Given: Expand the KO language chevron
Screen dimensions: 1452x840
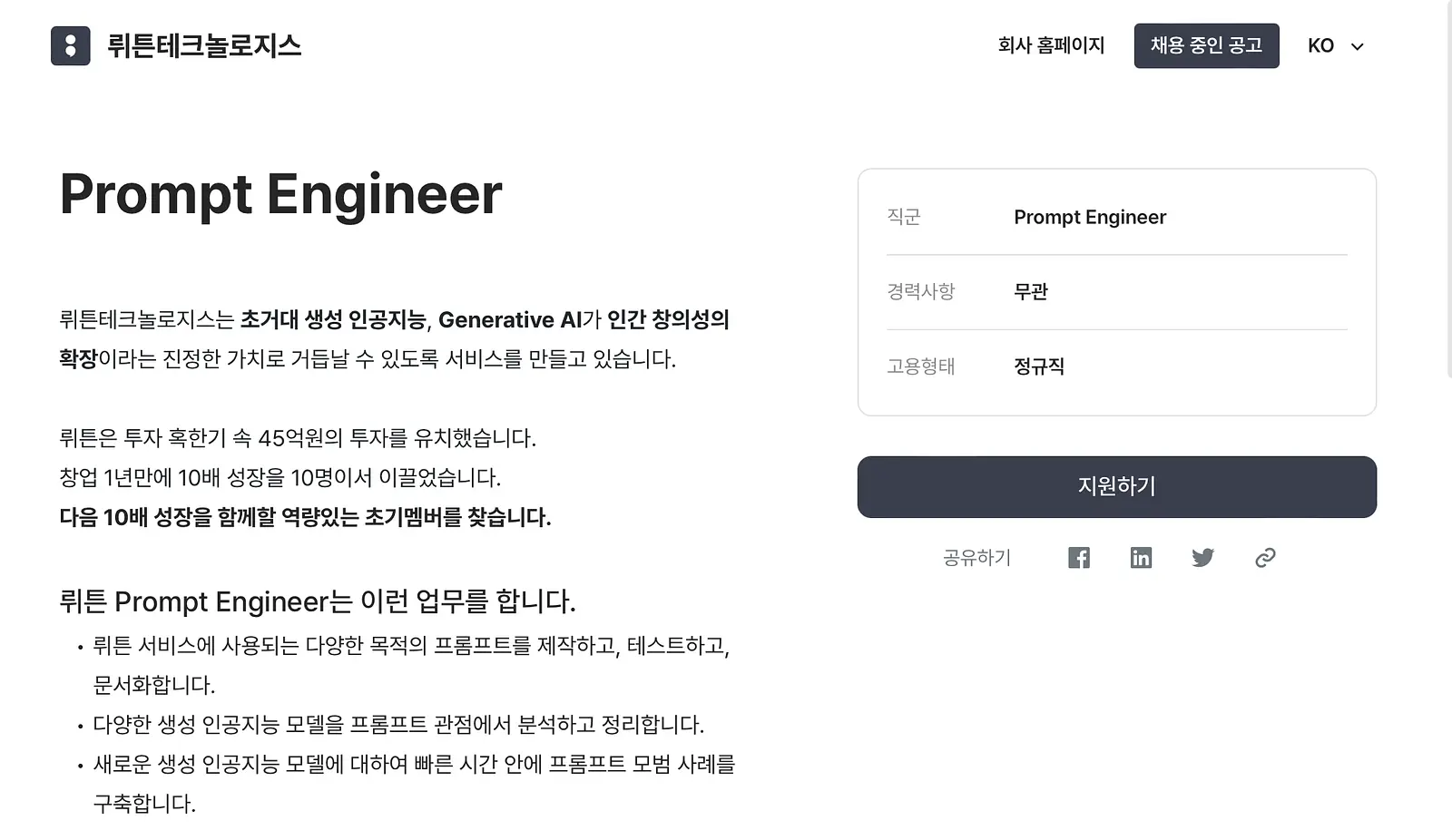Looking at the screenshot, I should pos(1358,46).
